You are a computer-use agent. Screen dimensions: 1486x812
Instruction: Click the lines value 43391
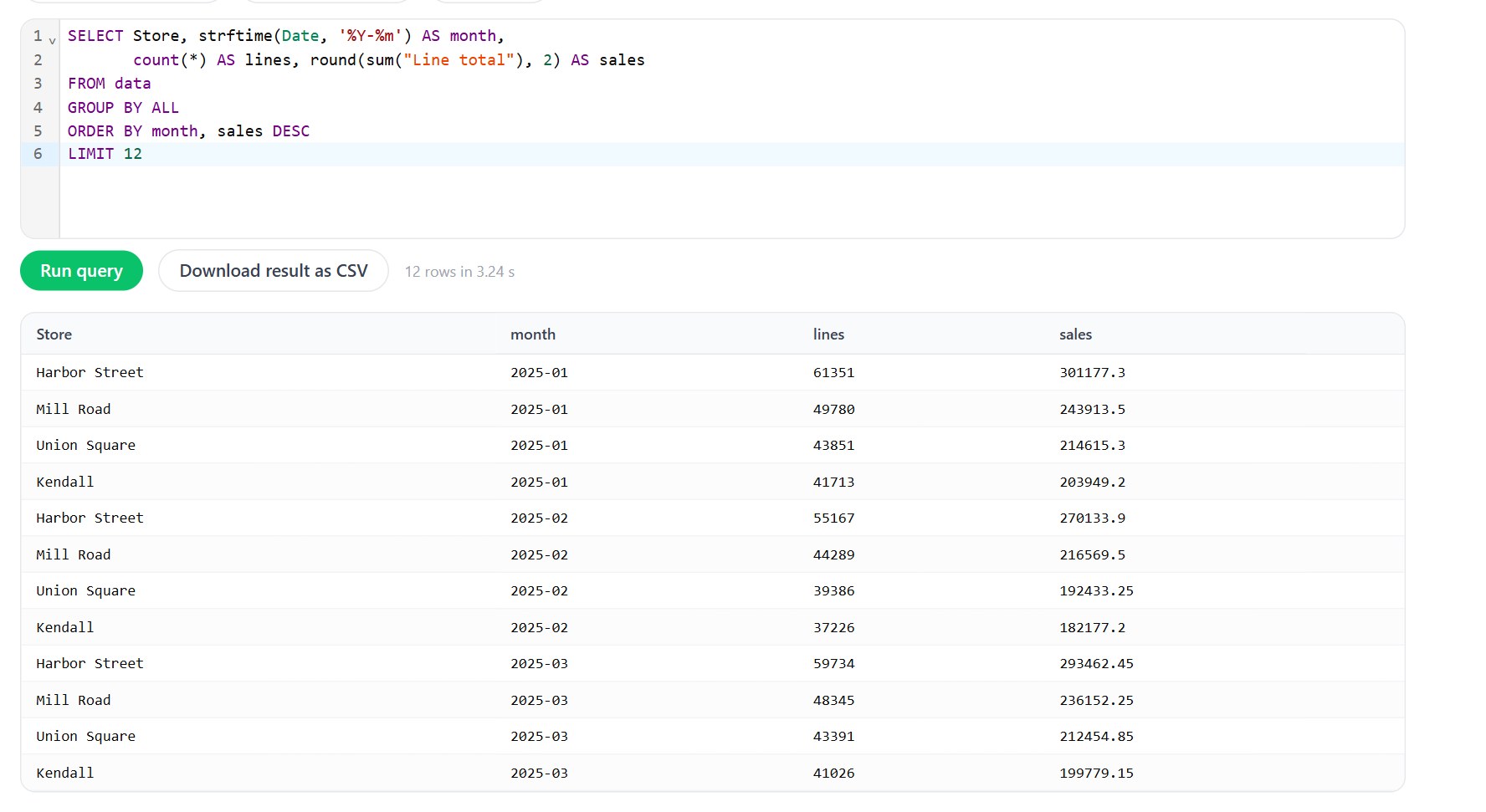coord(833,737)
